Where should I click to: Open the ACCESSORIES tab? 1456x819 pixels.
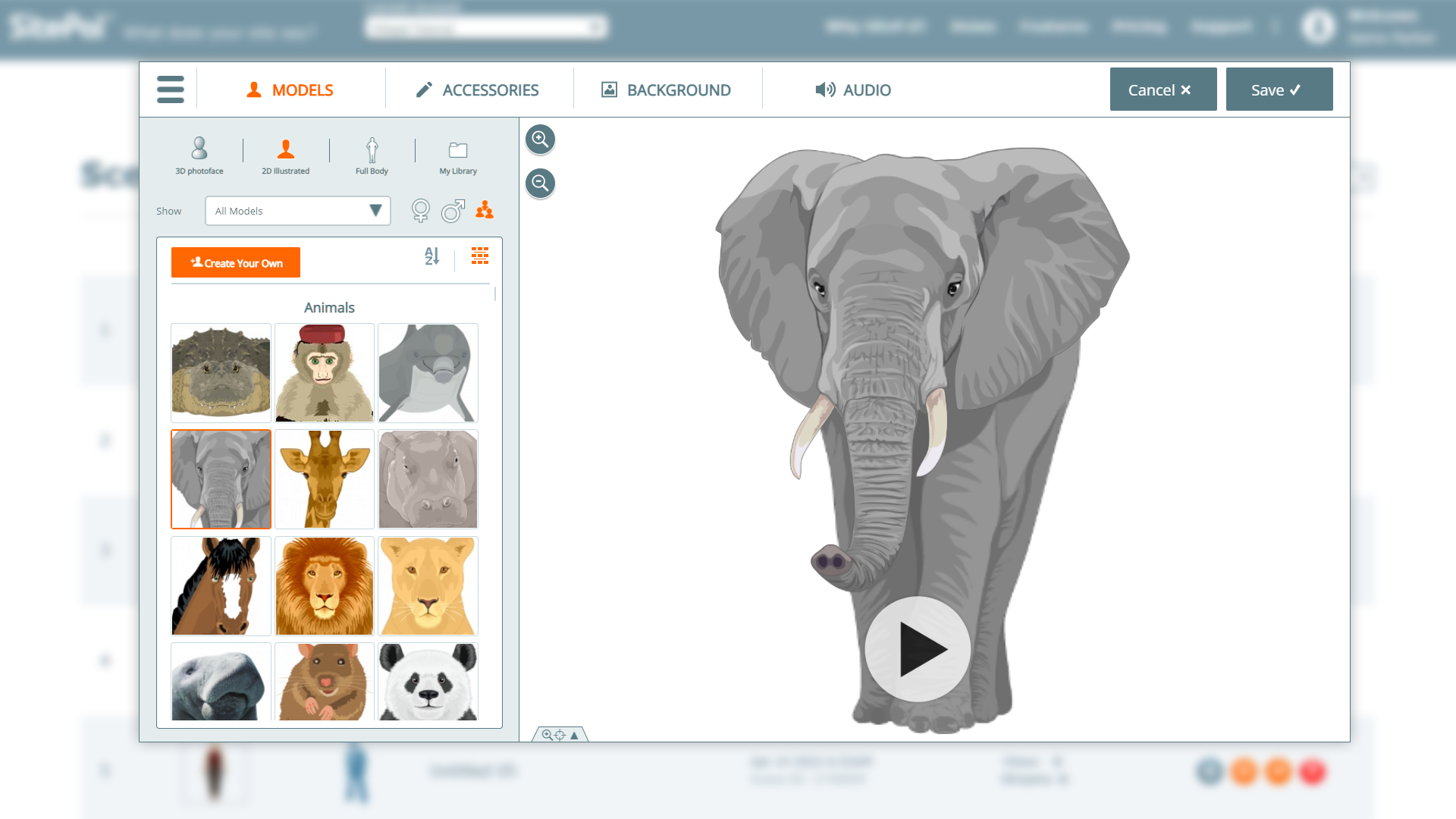(478, 90)
